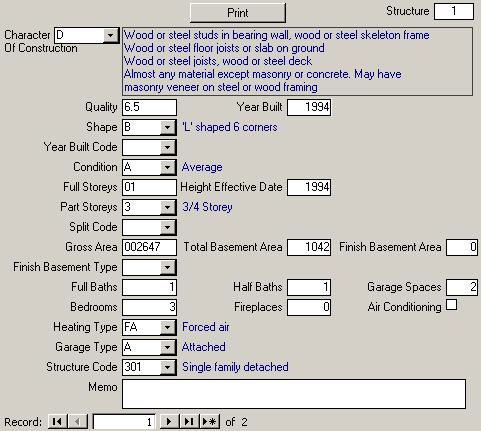Create a new record
The image size is (481, 431).
click(x=209, y=422)
